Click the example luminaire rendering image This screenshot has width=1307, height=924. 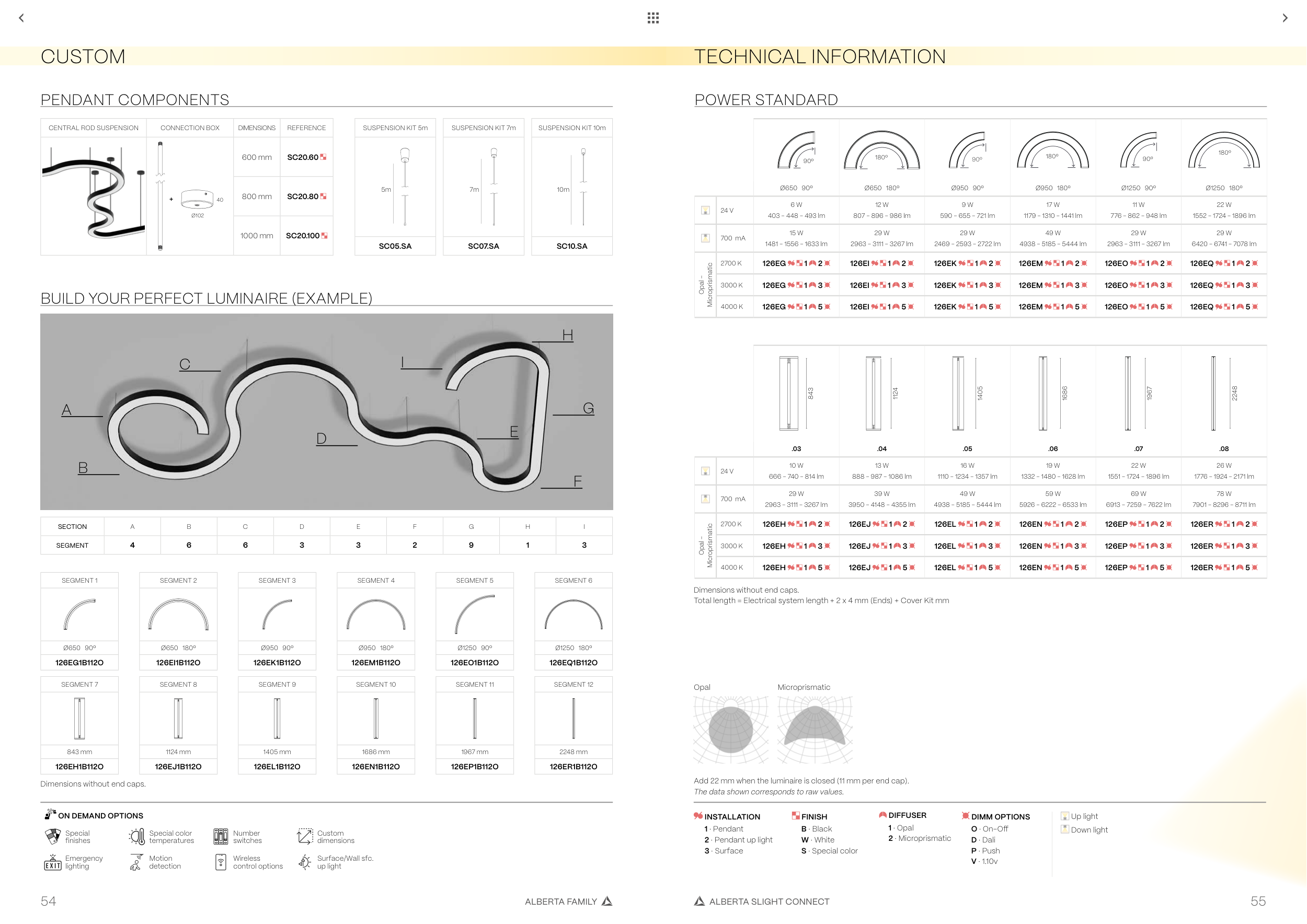(326, 411)
